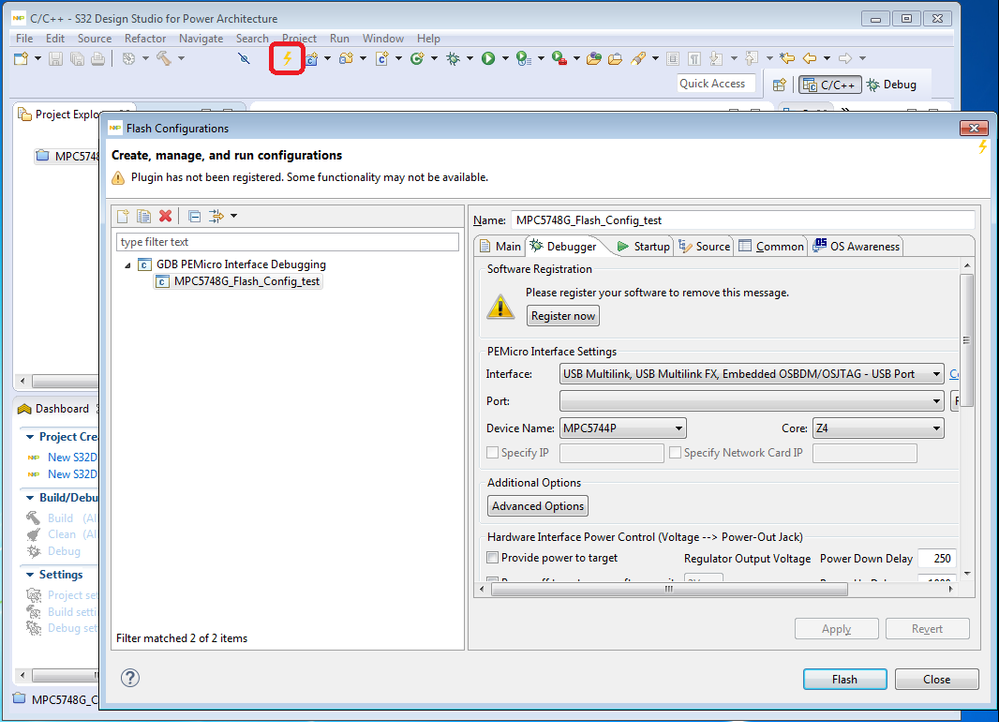Click the type filter text field

287,242
